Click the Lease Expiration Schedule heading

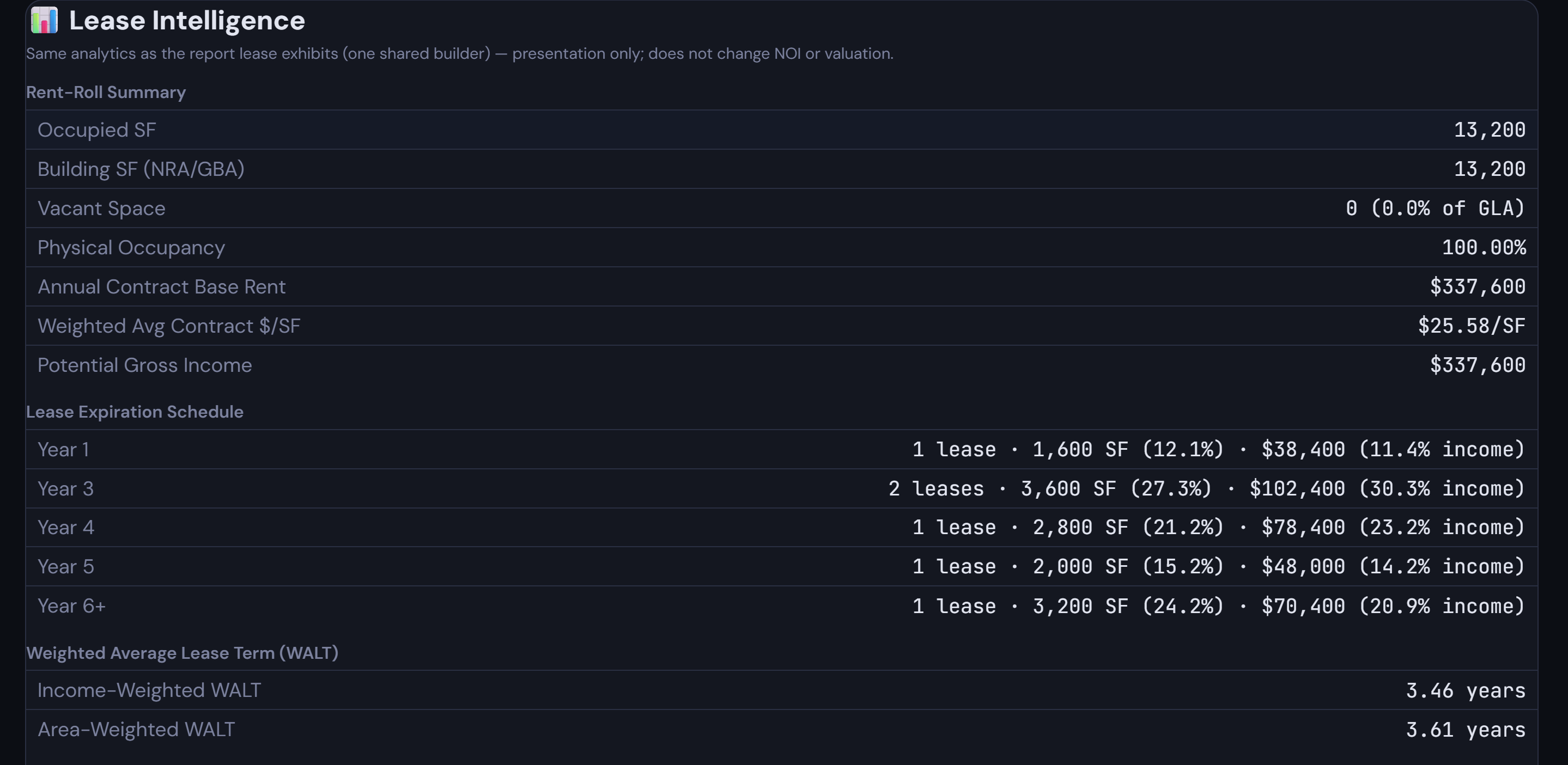point(135,412)
